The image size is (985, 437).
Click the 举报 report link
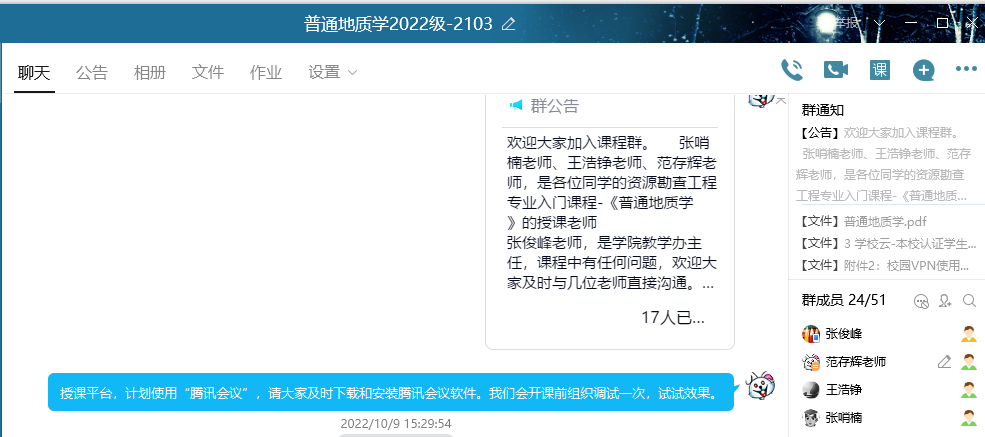tap(847, 23)
